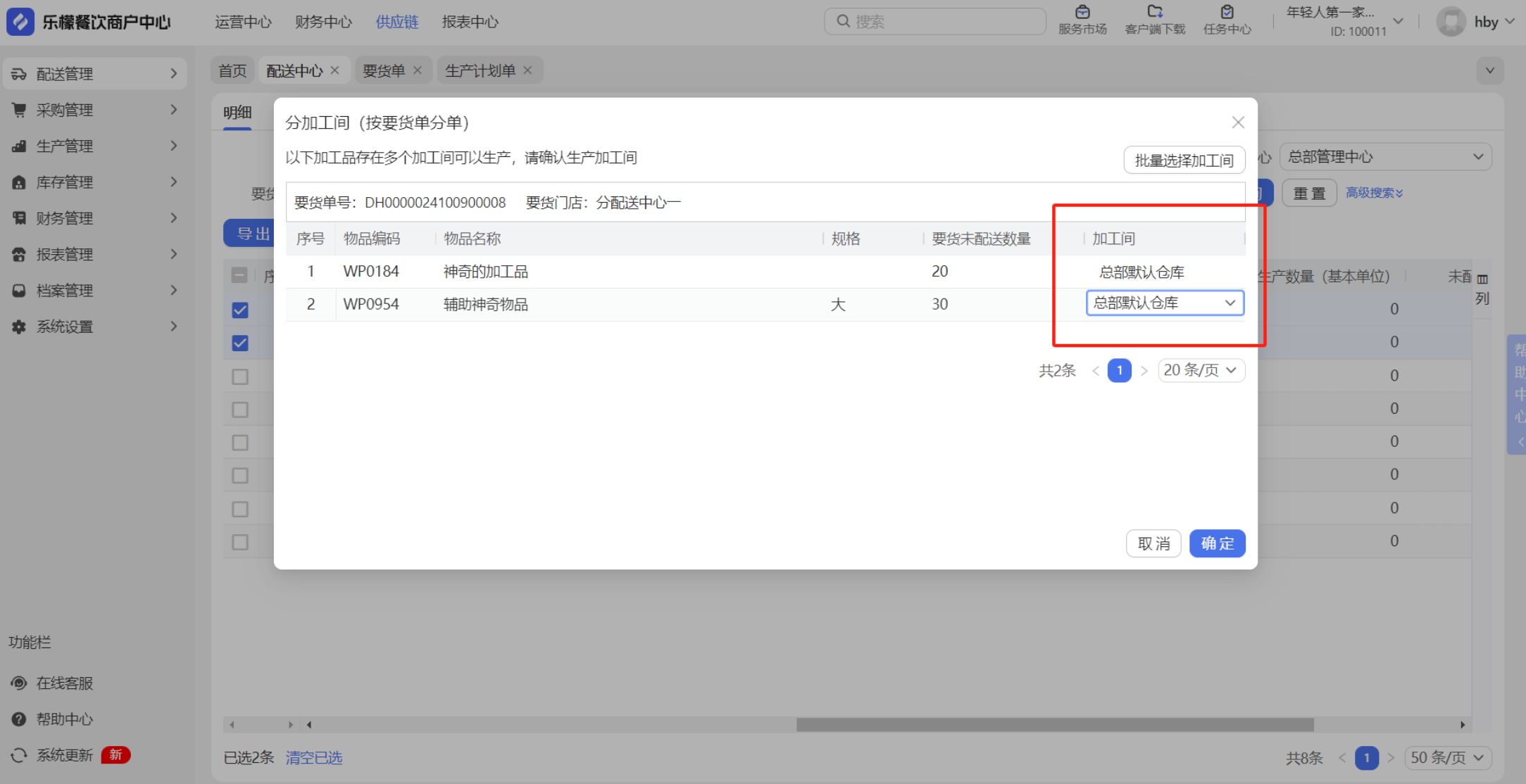The image size is (1526, 784).
Task: Click the 确定 button
Action: point(1217,543)
